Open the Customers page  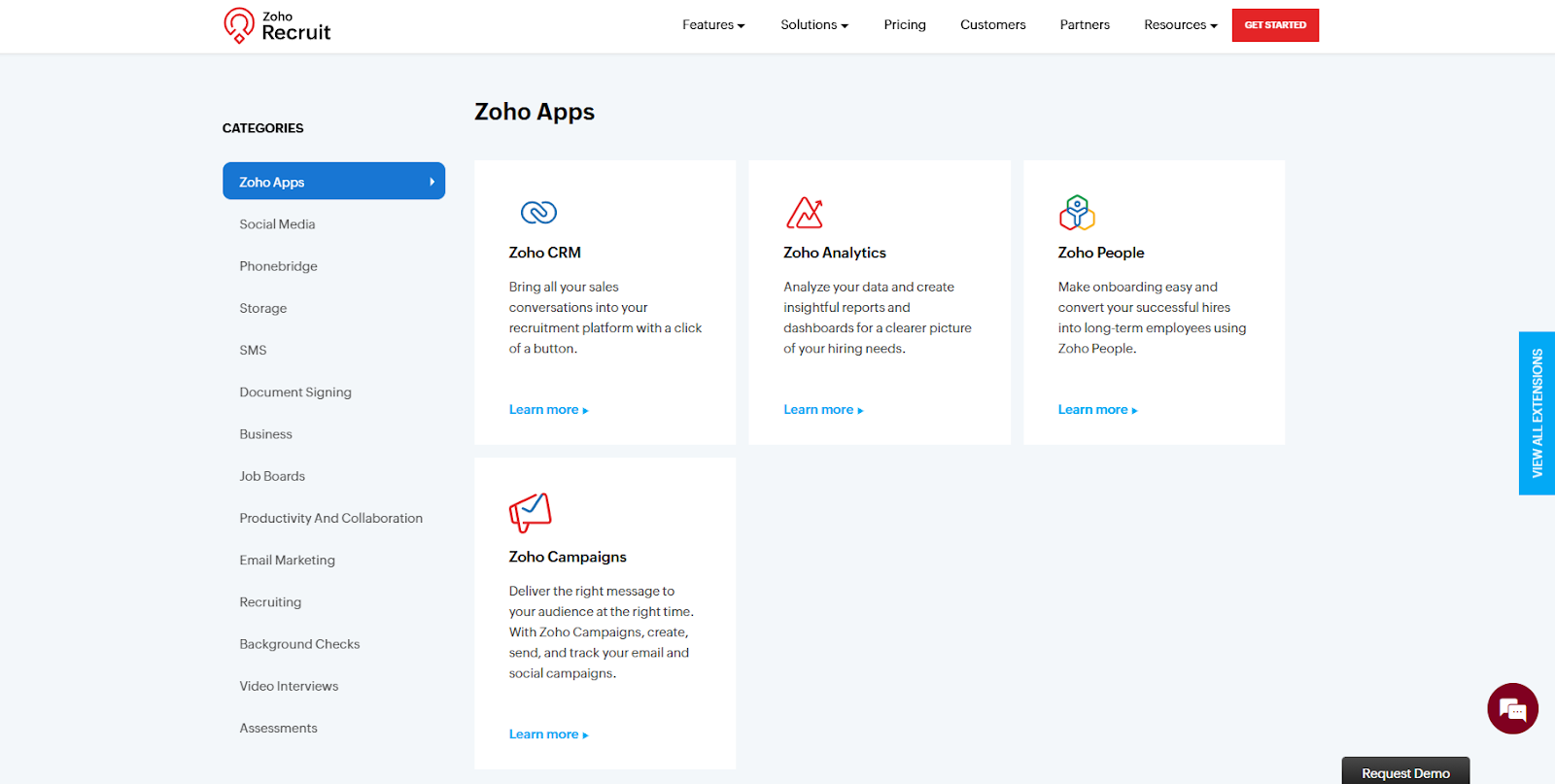[992, 25]
